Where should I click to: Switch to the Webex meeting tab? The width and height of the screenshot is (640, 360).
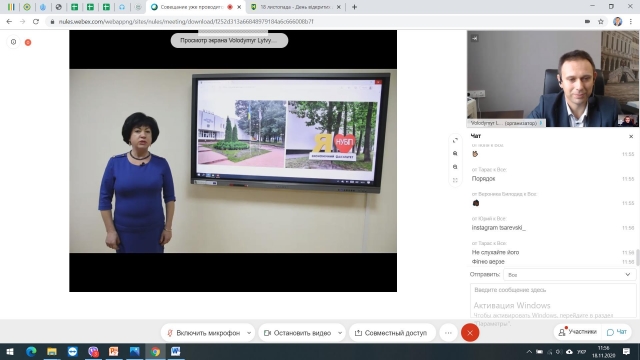(191, 7)
